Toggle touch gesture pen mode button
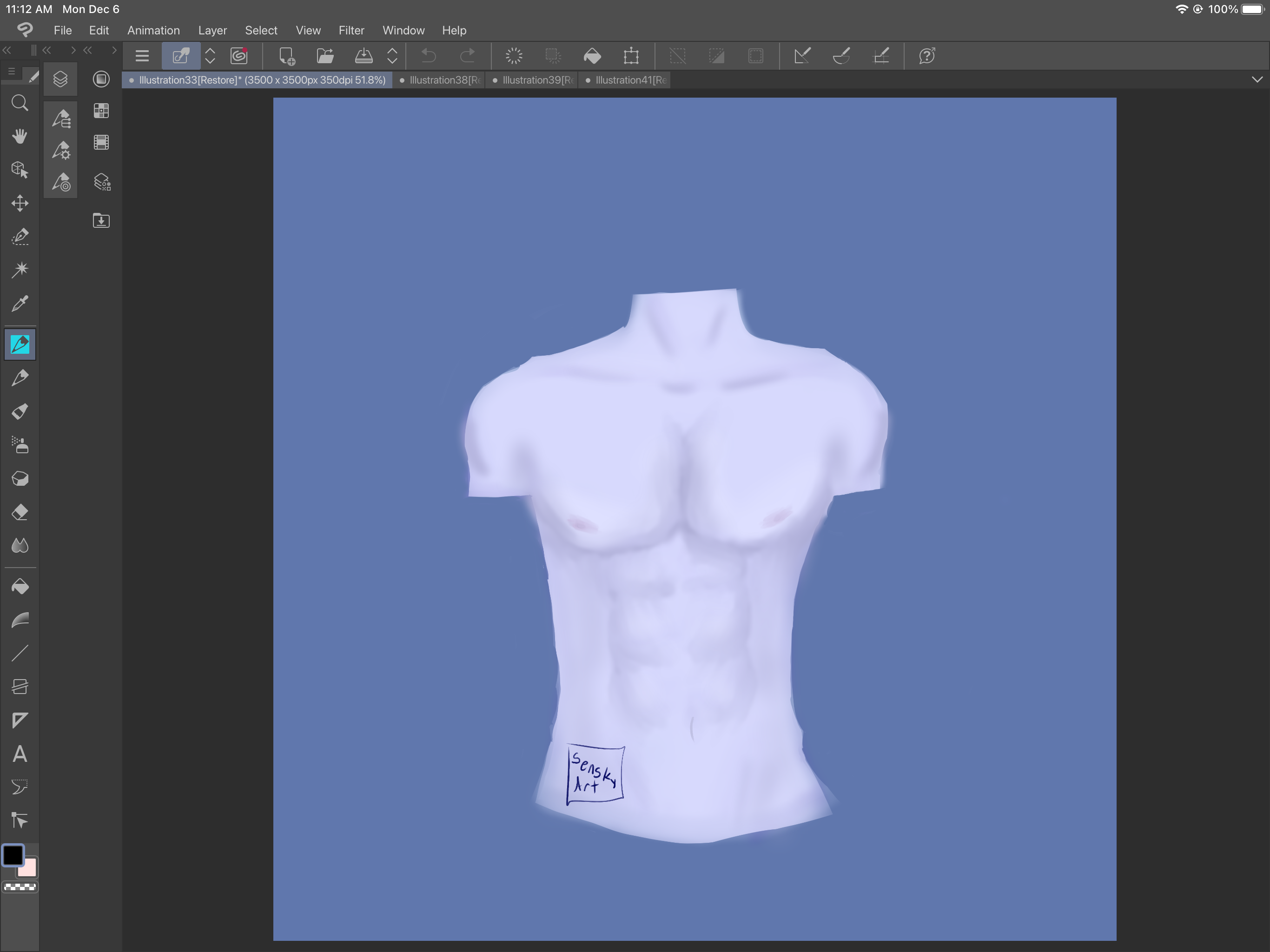This screenshot has width=1270, height=952. click(x=181, y=56)
